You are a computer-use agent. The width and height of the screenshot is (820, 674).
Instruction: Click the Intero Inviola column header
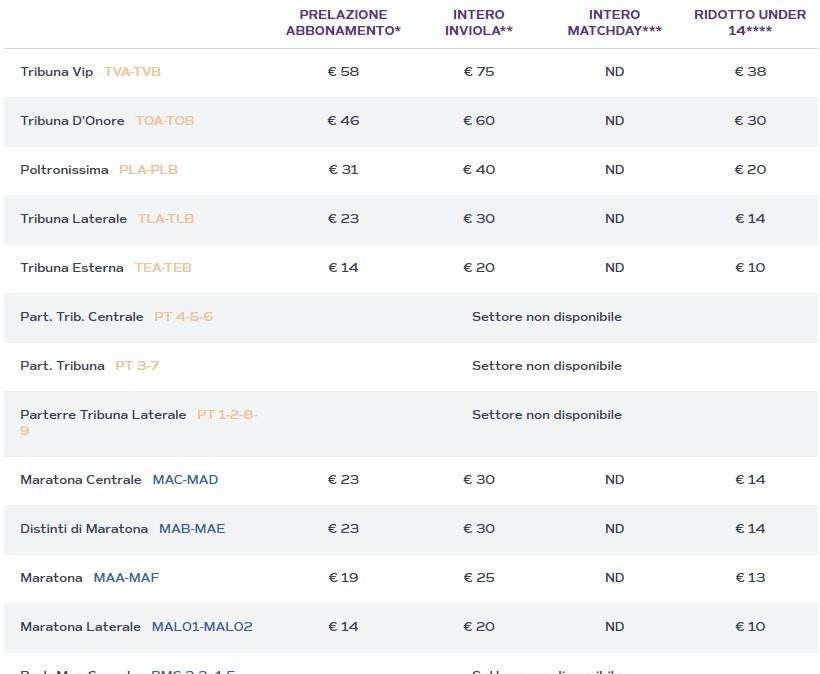click(479, 22)
